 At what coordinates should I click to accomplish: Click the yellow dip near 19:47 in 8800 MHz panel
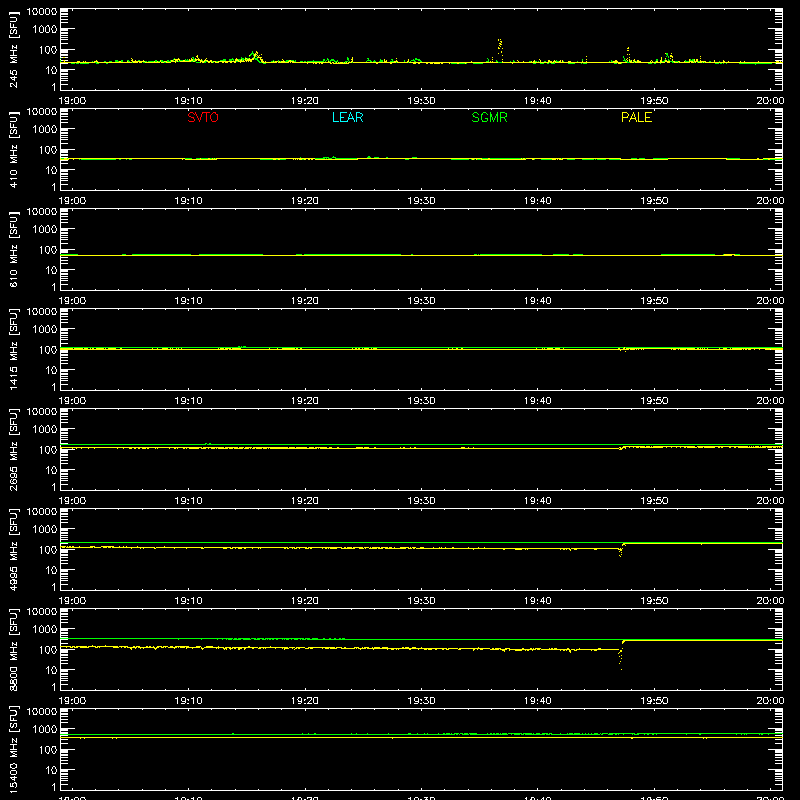coord(620,658)
